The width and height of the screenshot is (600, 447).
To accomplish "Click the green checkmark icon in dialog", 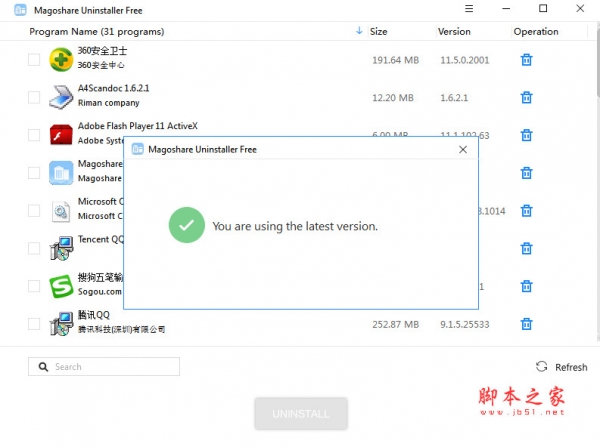I will pos(187,225).
